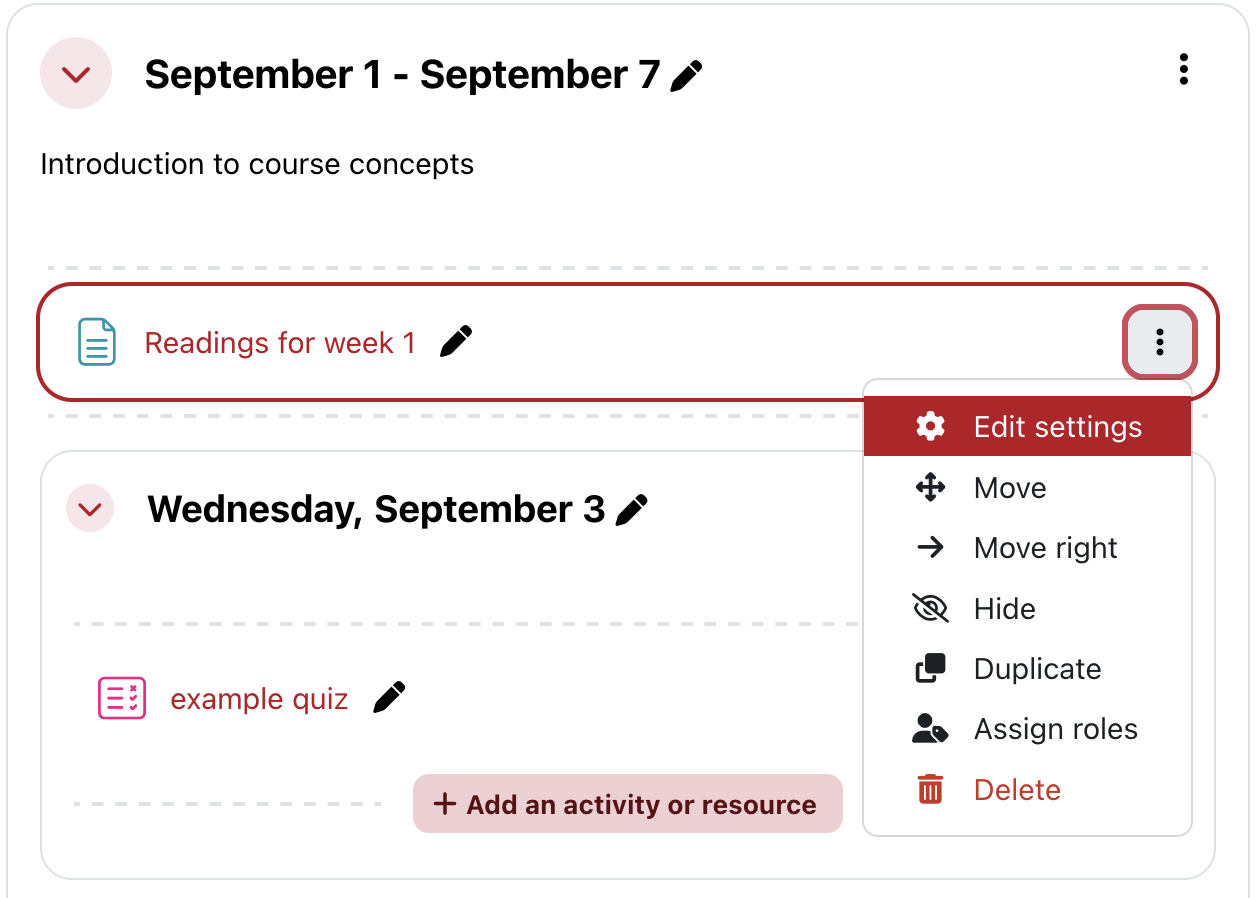Select Move right to indent the activity
Screen dimensions: 1258x898
pos(1045,548)
